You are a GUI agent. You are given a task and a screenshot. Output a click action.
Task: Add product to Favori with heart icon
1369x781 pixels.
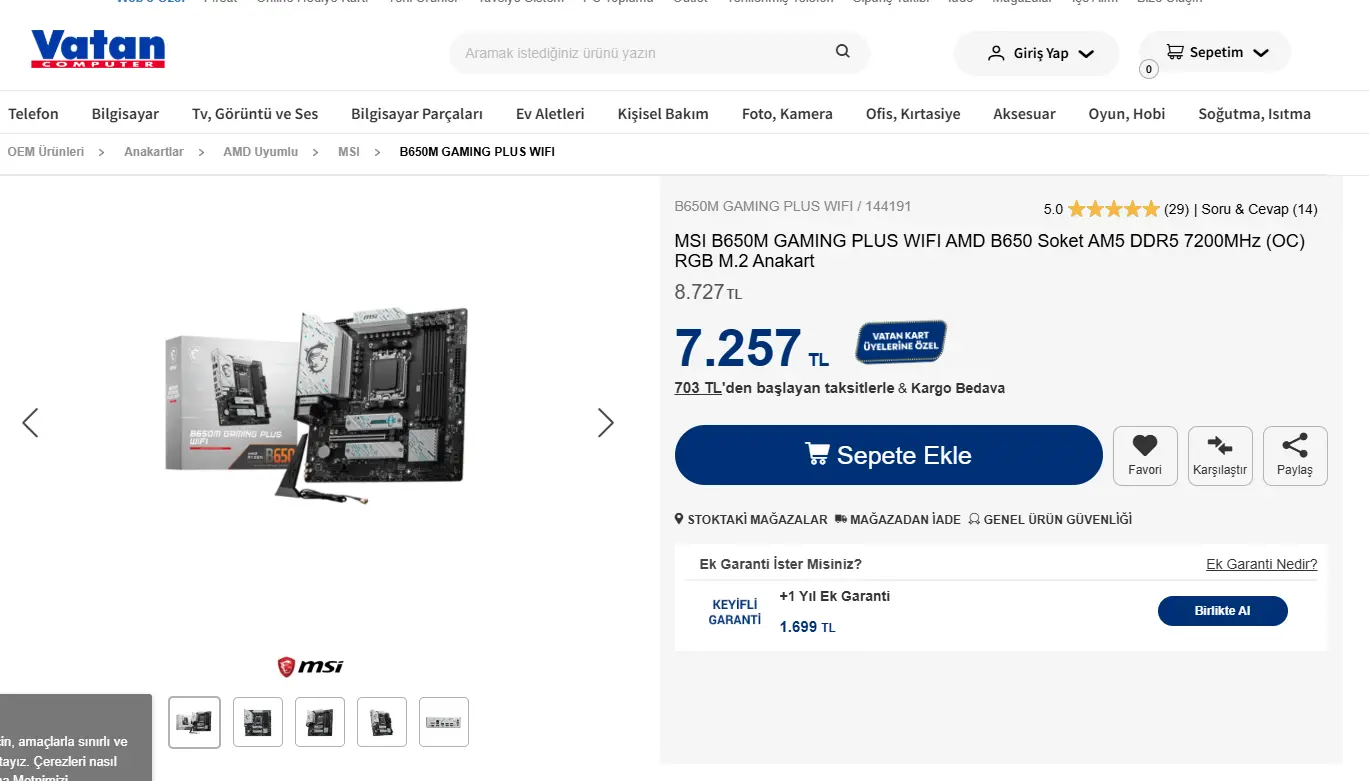[x=1145, y=456]
